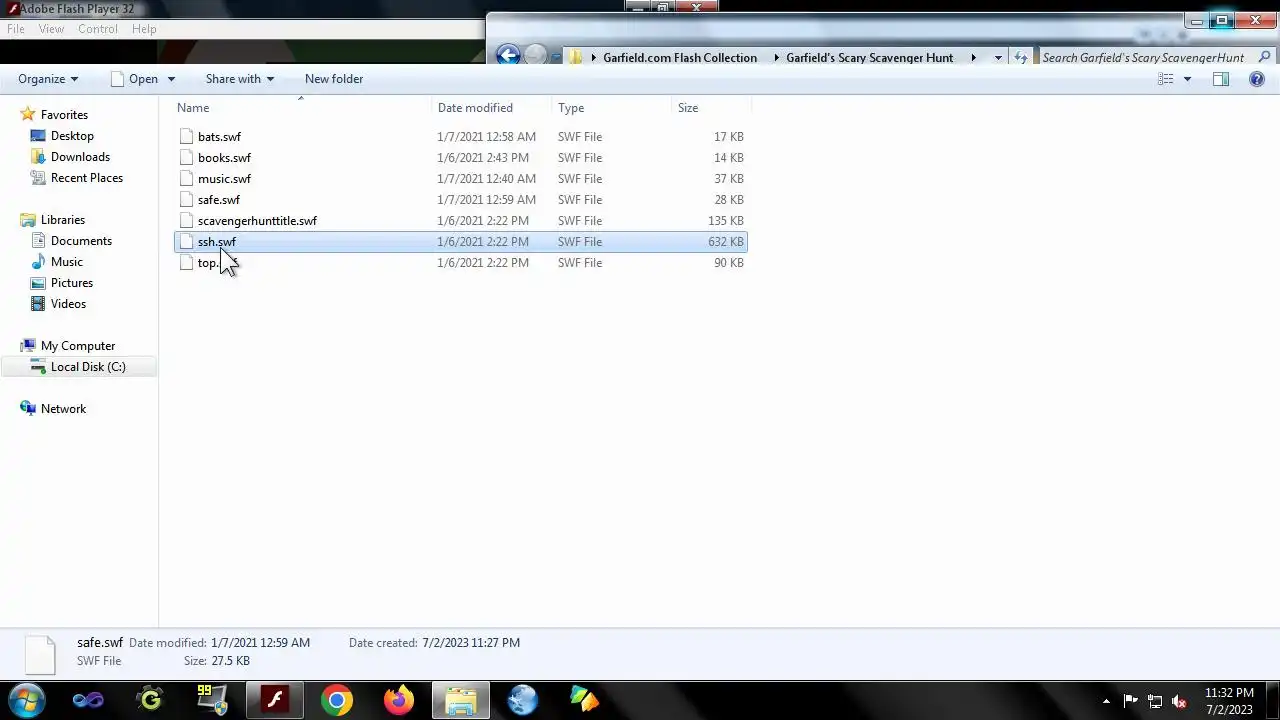Click the Windows Explorer taskbar icon
The width and height of the screenshot is (1280, 720).
(461, 700)
